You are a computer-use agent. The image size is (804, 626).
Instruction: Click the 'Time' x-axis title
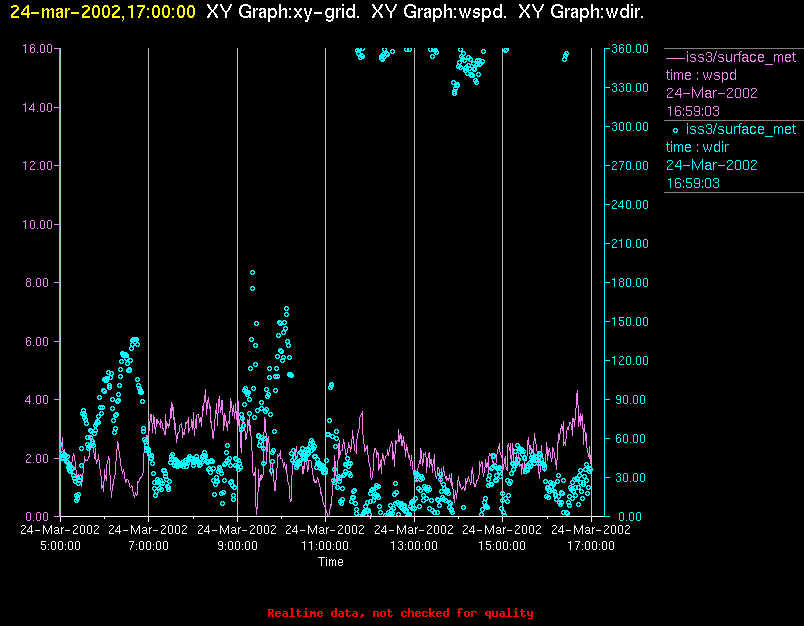pyautogui.click(x=331, y=562)
